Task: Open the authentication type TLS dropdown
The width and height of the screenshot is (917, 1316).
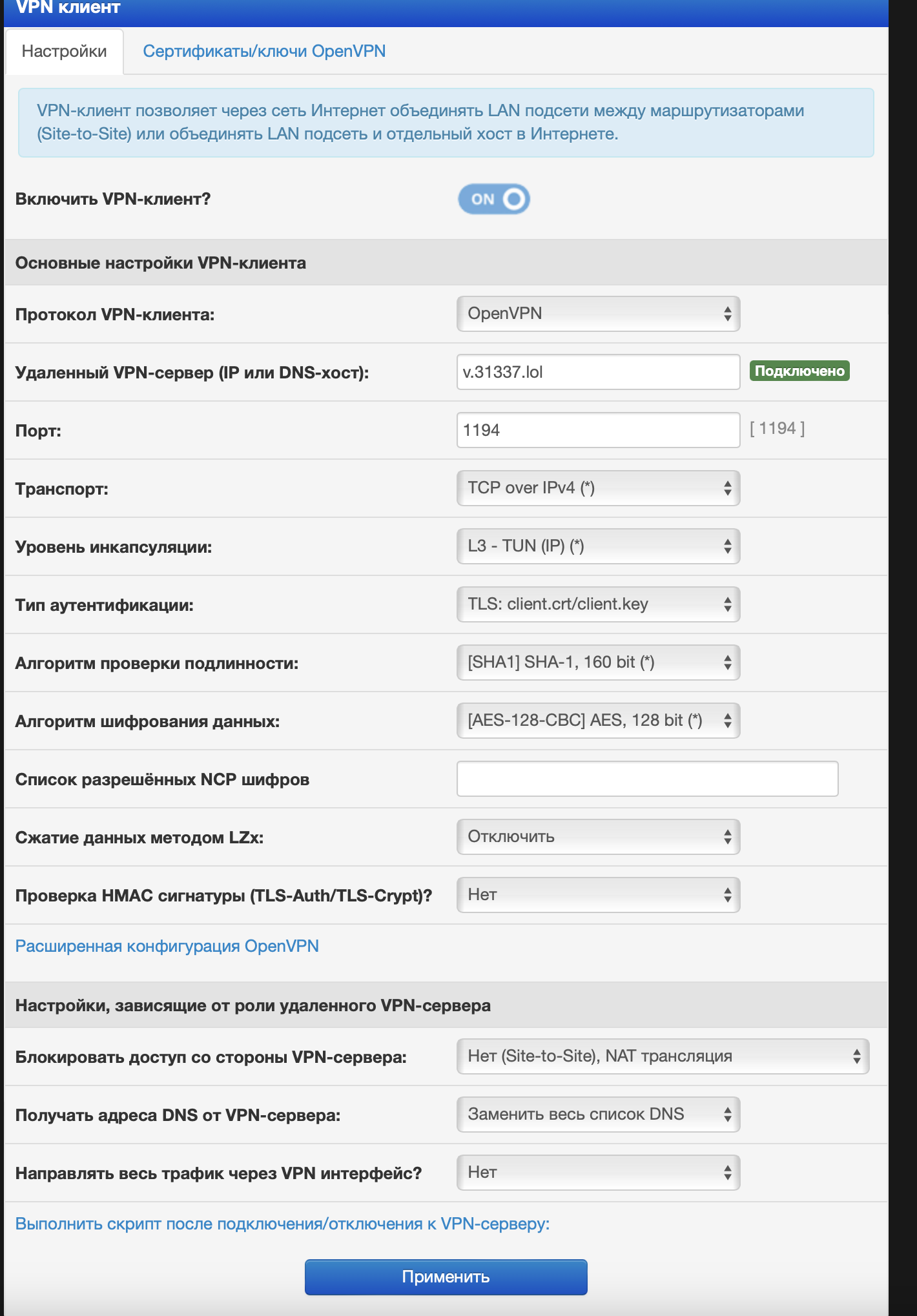Action: click(598, 604)
